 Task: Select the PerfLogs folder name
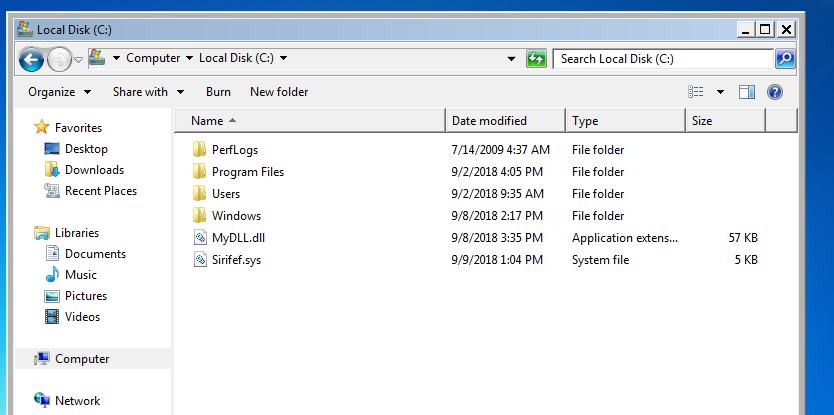[x=235, y=150]
